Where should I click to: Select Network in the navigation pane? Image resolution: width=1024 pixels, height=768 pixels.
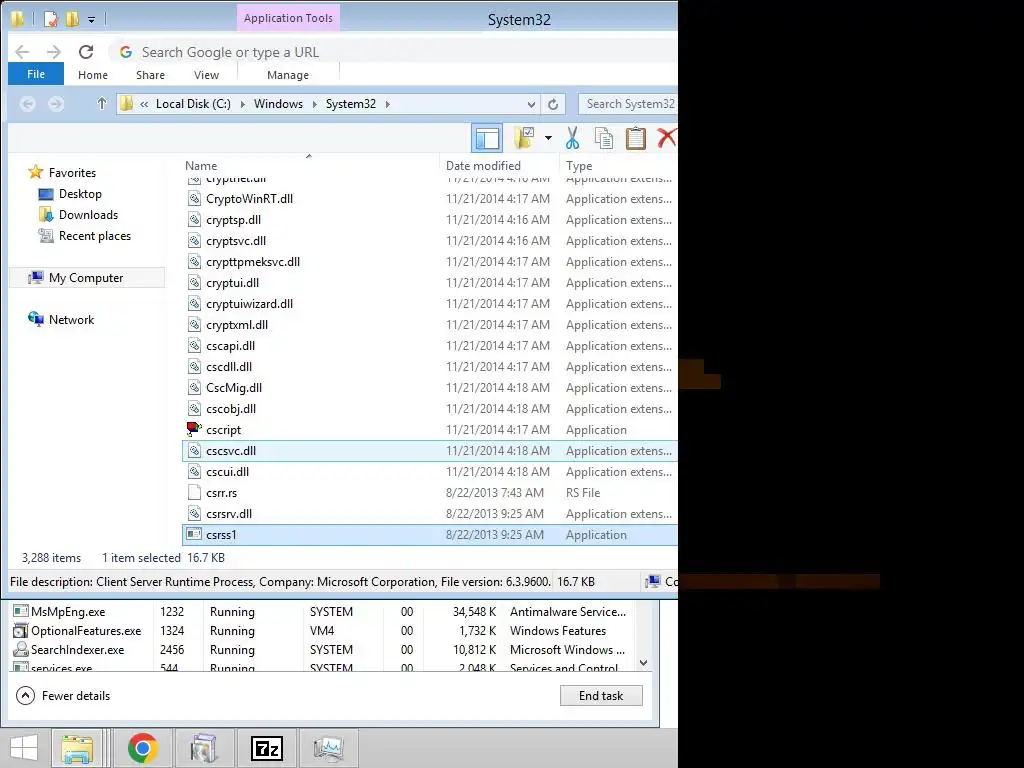pyautogui.click(x=61, y=319)
